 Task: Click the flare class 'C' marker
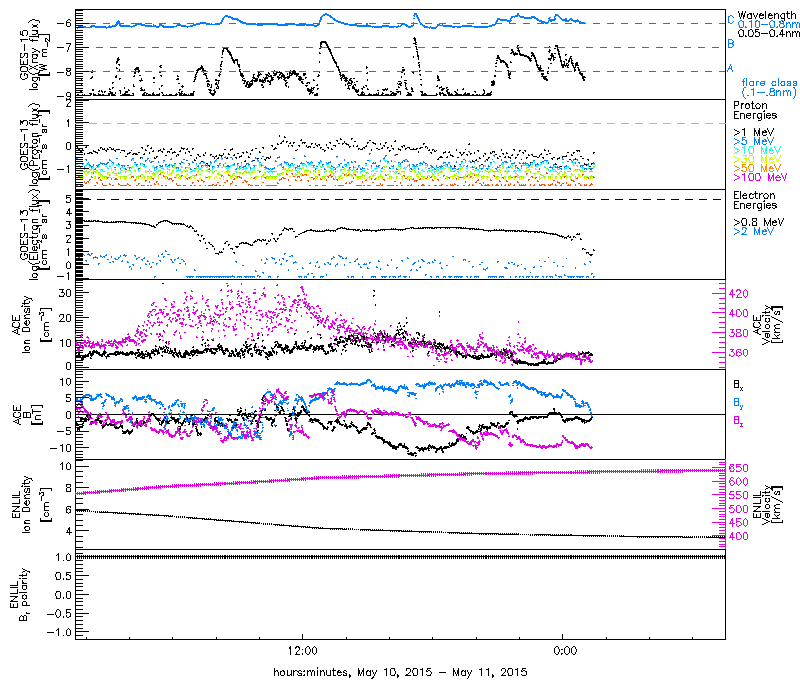pos(731,20)
